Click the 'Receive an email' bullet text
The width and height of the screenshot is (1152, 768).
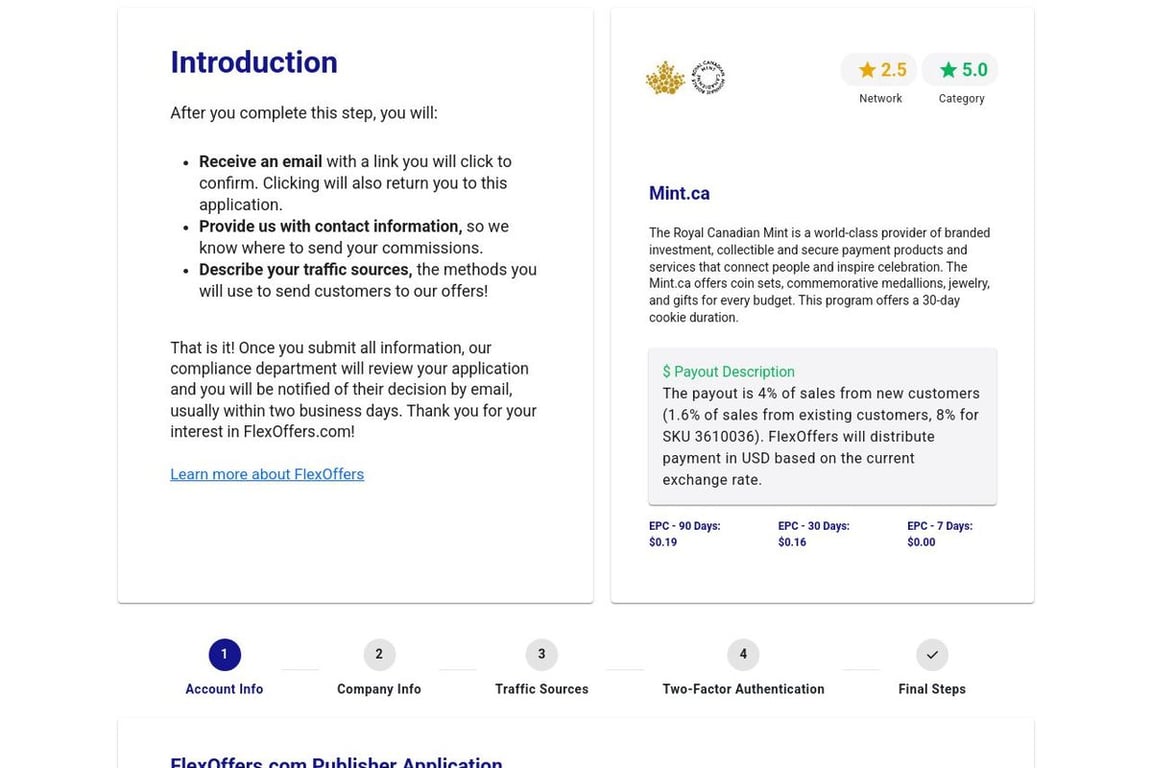(356, 183)
